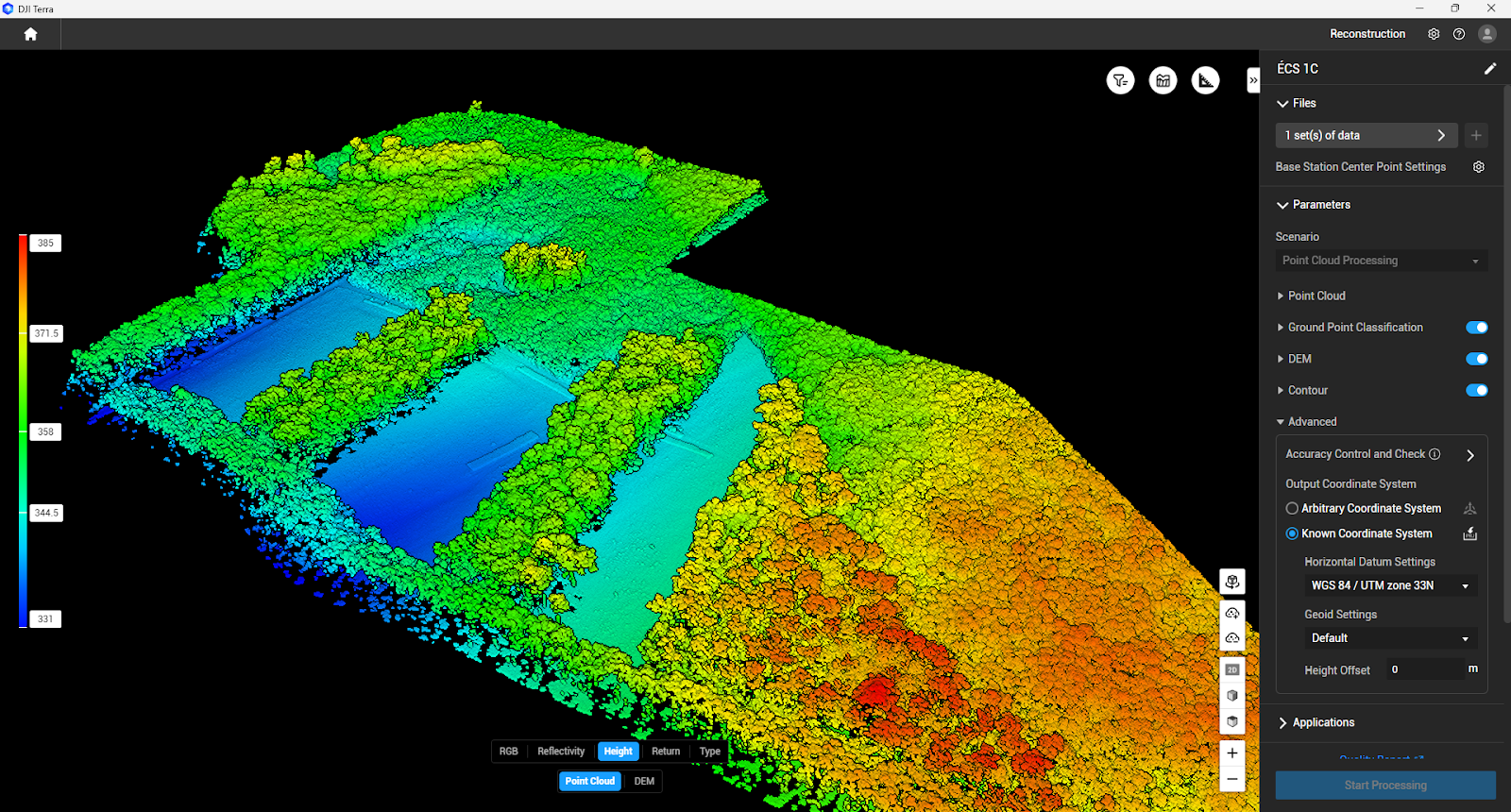Screen dimensions: 1511x812
Task: Open the Geoid Settings dropdown
Action: point(1389,638)
